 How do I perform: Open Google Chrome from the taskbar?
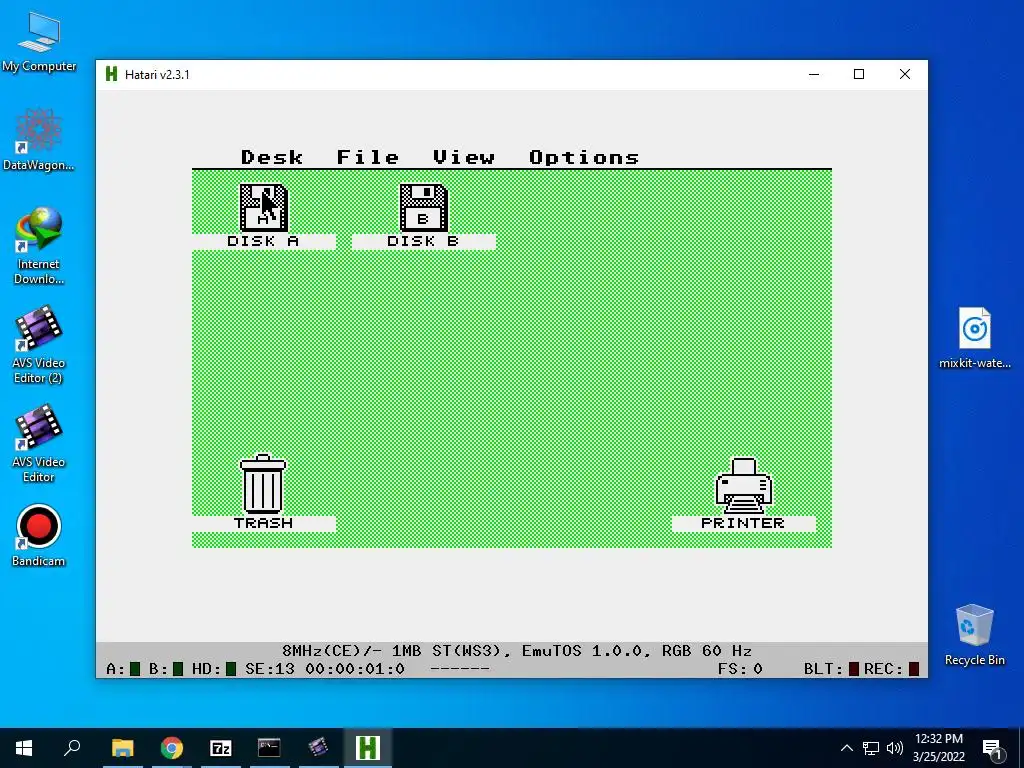pos(172,748)
